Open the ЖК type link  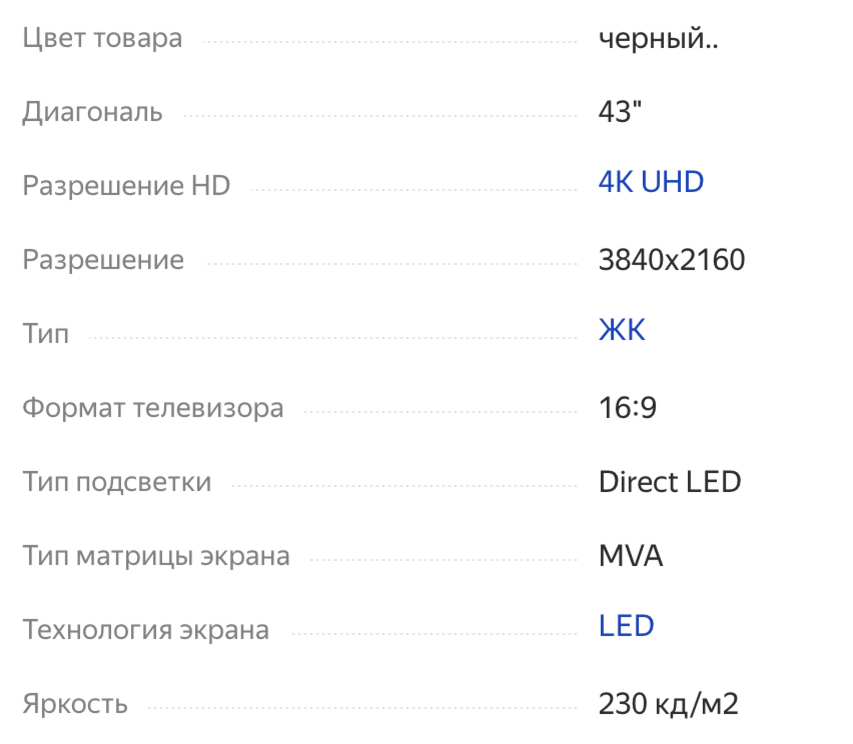click(622, 330)
